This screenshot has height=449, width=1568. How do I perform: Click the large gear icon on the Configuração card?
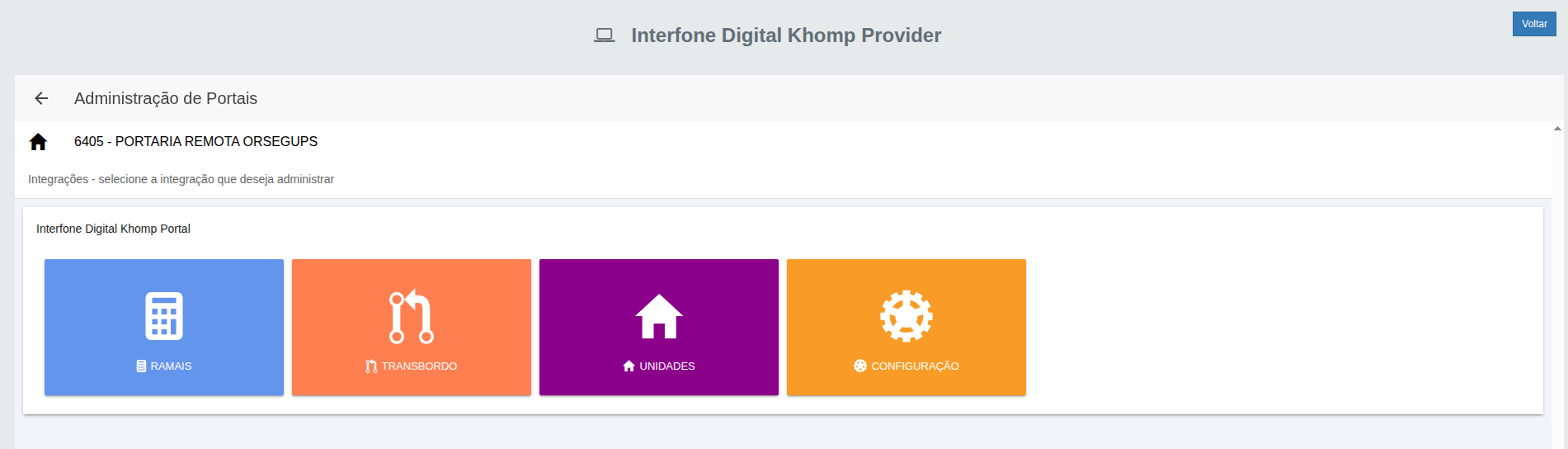[906, 316]
